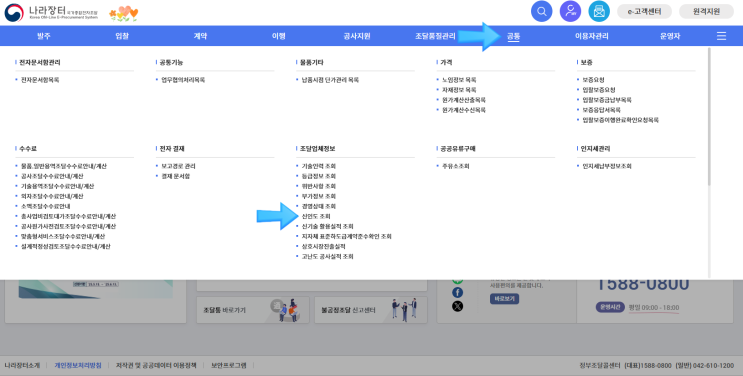Screen dimensions: 743x376
Task: Open 고난도 공사실적 조회
Action: 327,257
